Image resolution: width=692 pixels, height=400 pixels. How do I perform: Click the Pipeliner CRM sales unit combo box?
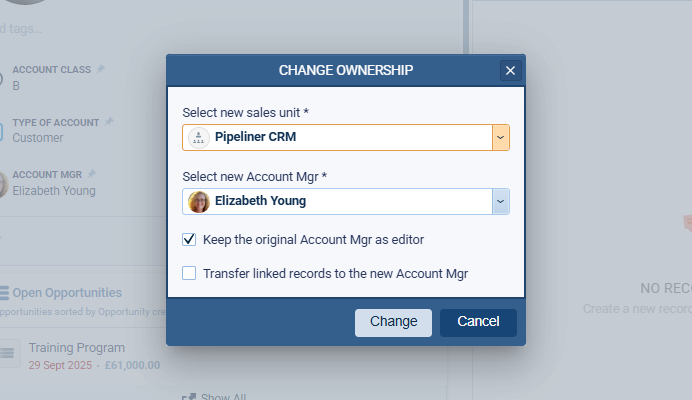(340, 137)
